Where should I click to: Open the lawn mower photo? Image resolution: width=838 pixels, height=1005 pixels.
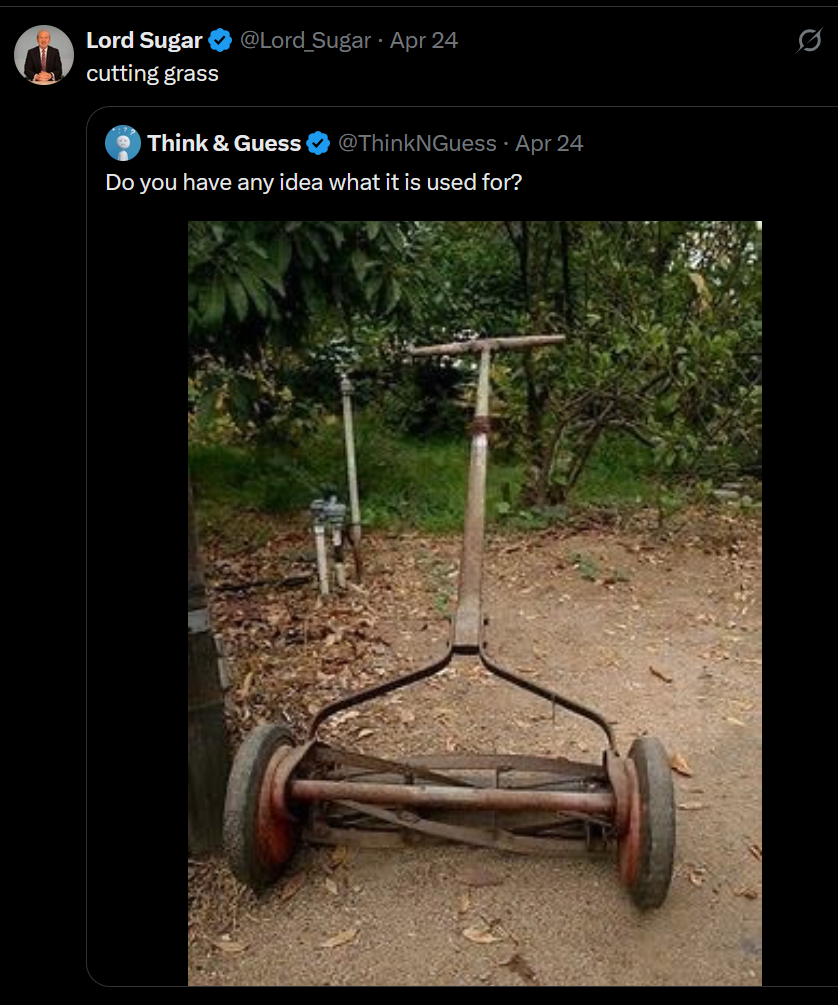tap(475, 603)
